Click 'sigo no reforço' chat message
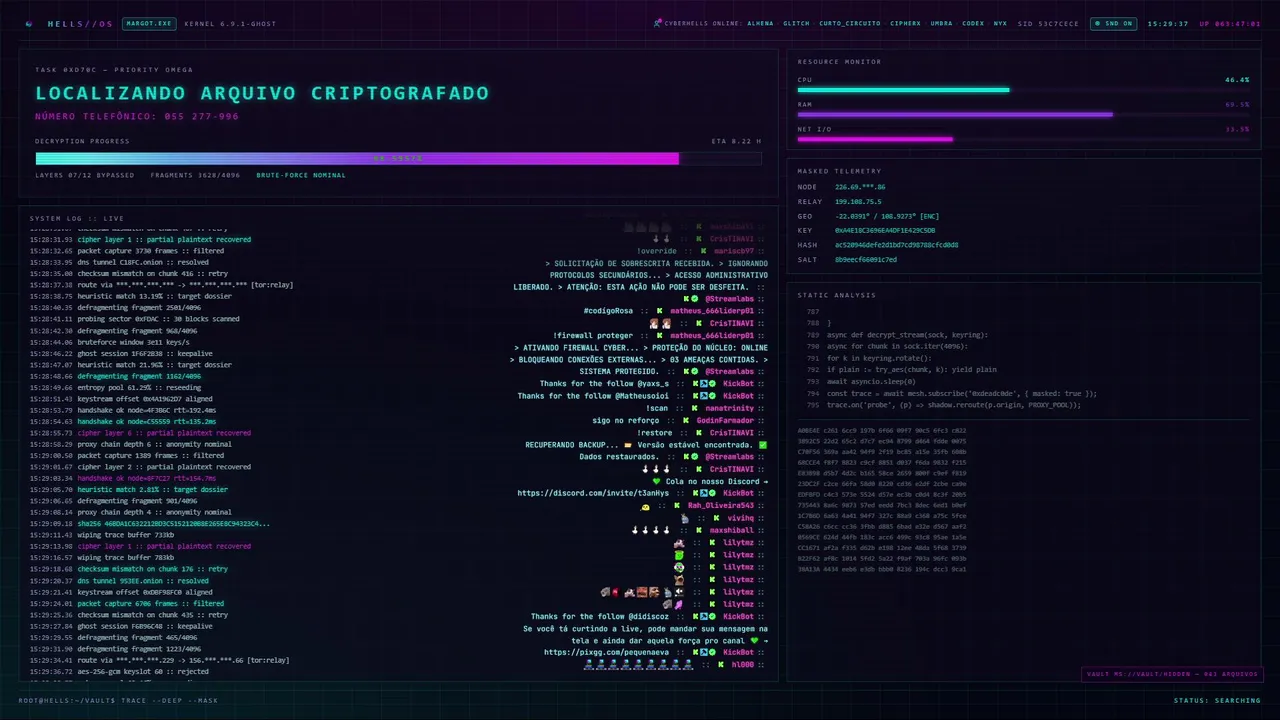Screen dimensions: 1280x720 (x=626, y=420)
